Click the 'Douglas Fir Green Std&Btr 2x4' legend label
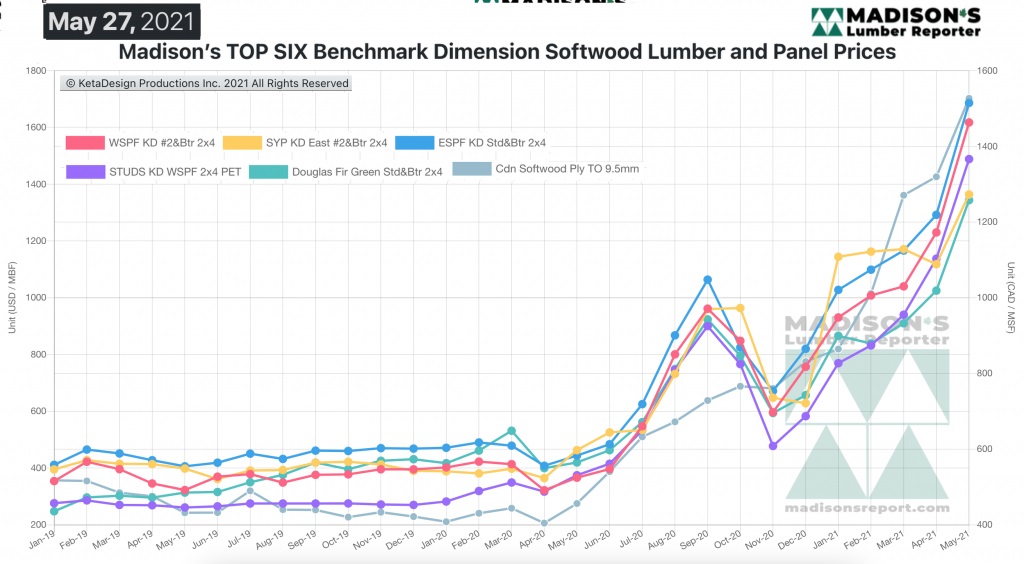 coord(367,172)
